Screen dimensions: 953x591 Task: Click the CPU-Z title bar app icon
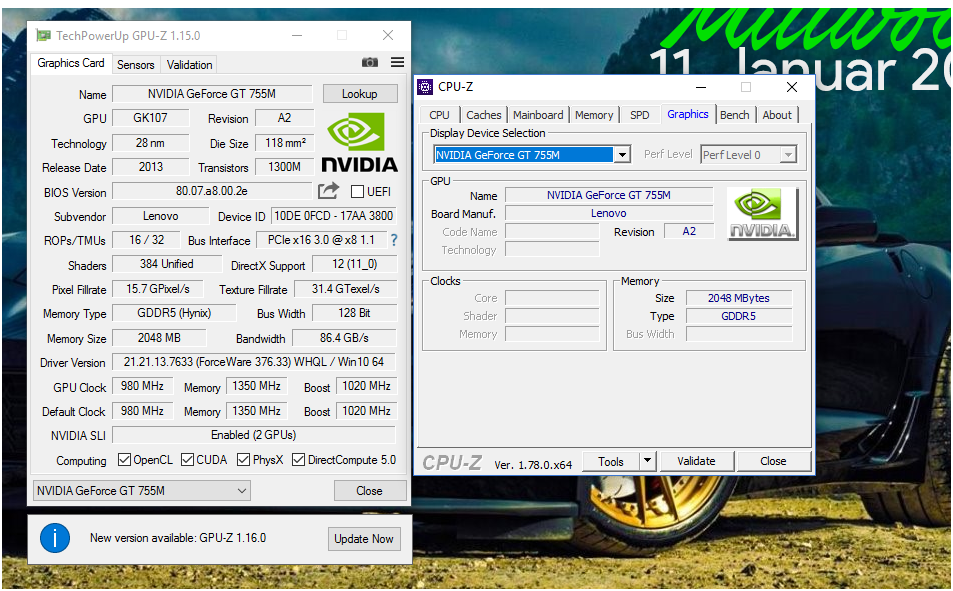[x=425, y=87]
